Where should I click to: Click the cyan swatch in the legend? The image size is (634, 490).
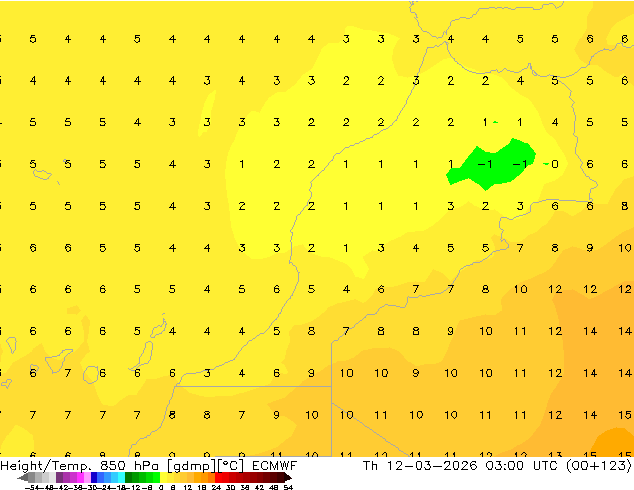click(121, 477)
